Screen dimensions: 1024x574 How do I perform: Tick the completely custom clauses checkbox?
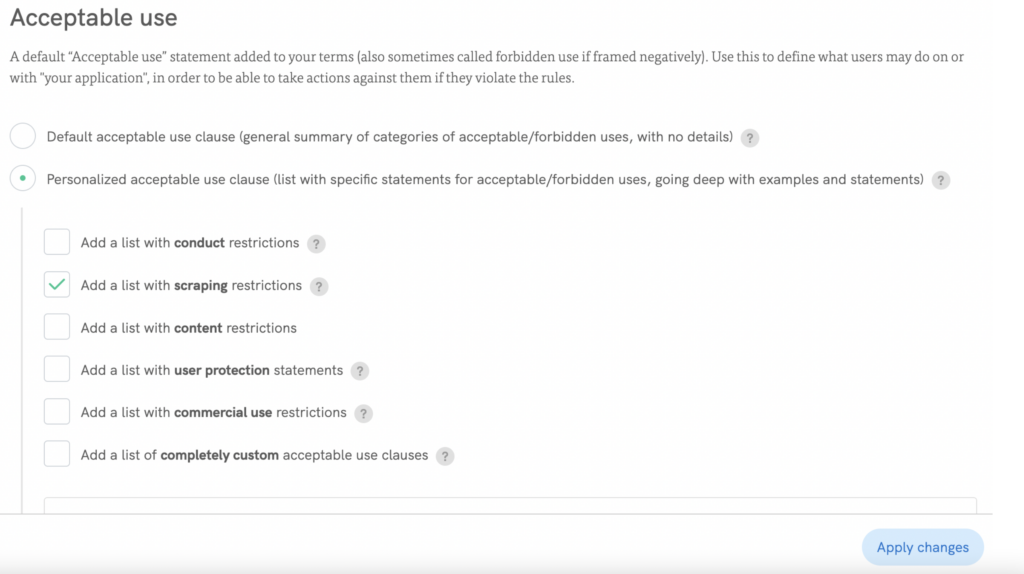click(x=57, y=454)
